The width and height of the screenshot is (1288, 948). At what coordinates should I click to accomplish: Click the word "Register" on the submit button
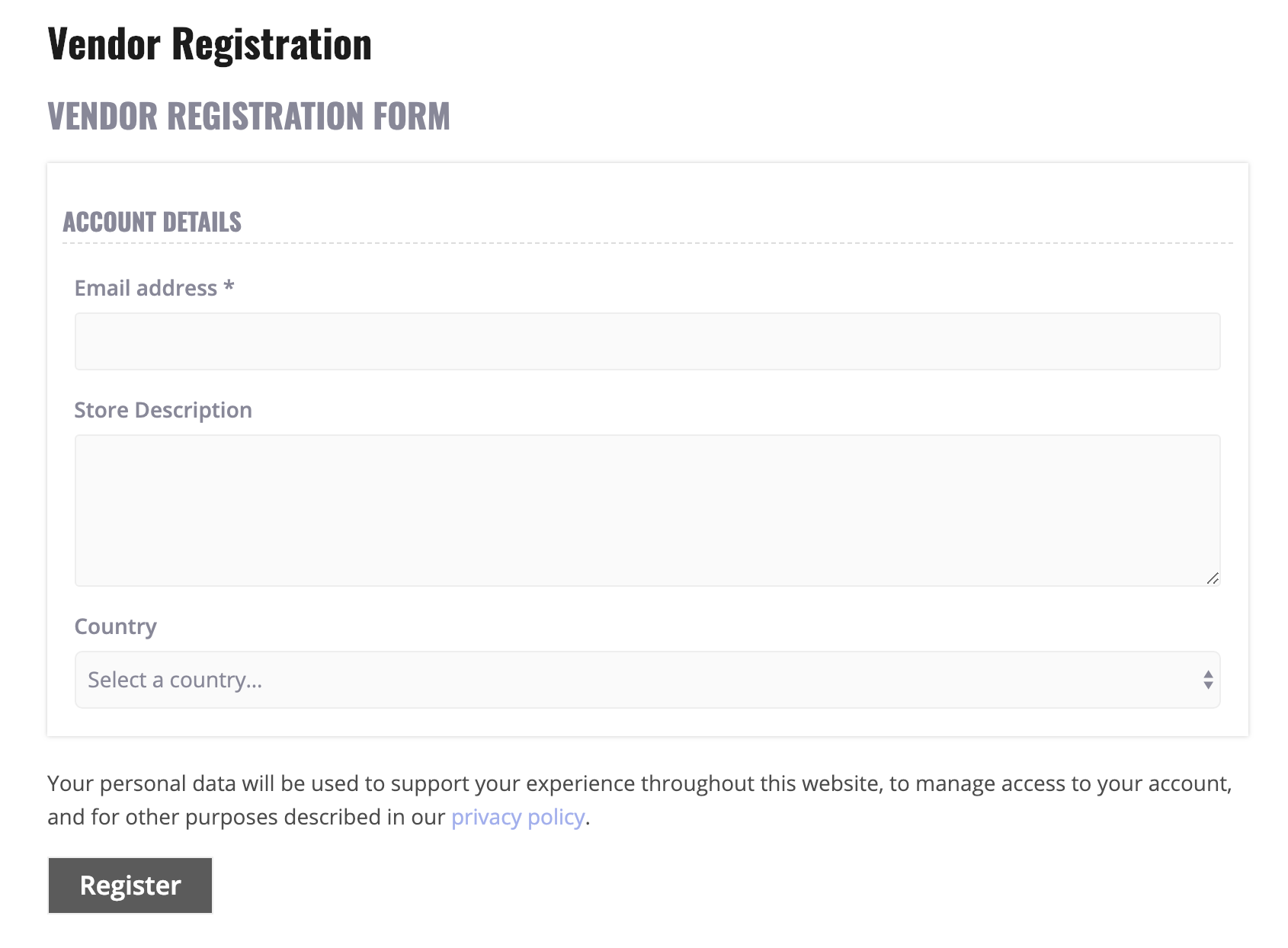pos(130,886)
